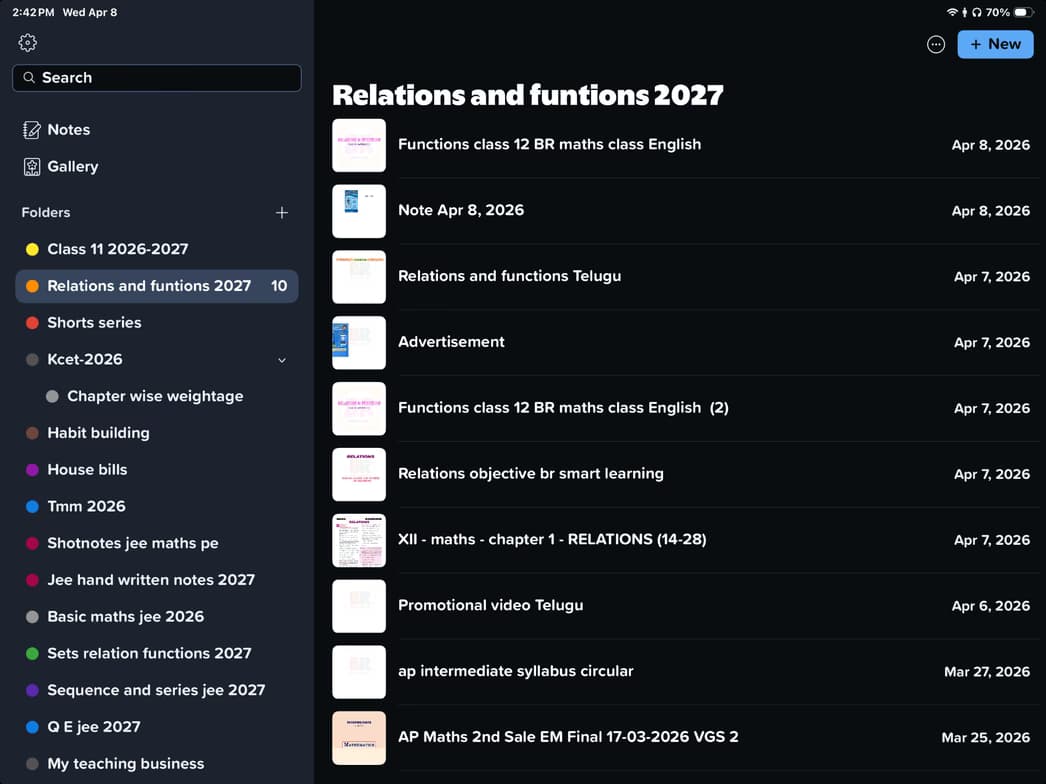Open the Advertisement note thumbnail
1046x784 pixels.
pos(359,343)
